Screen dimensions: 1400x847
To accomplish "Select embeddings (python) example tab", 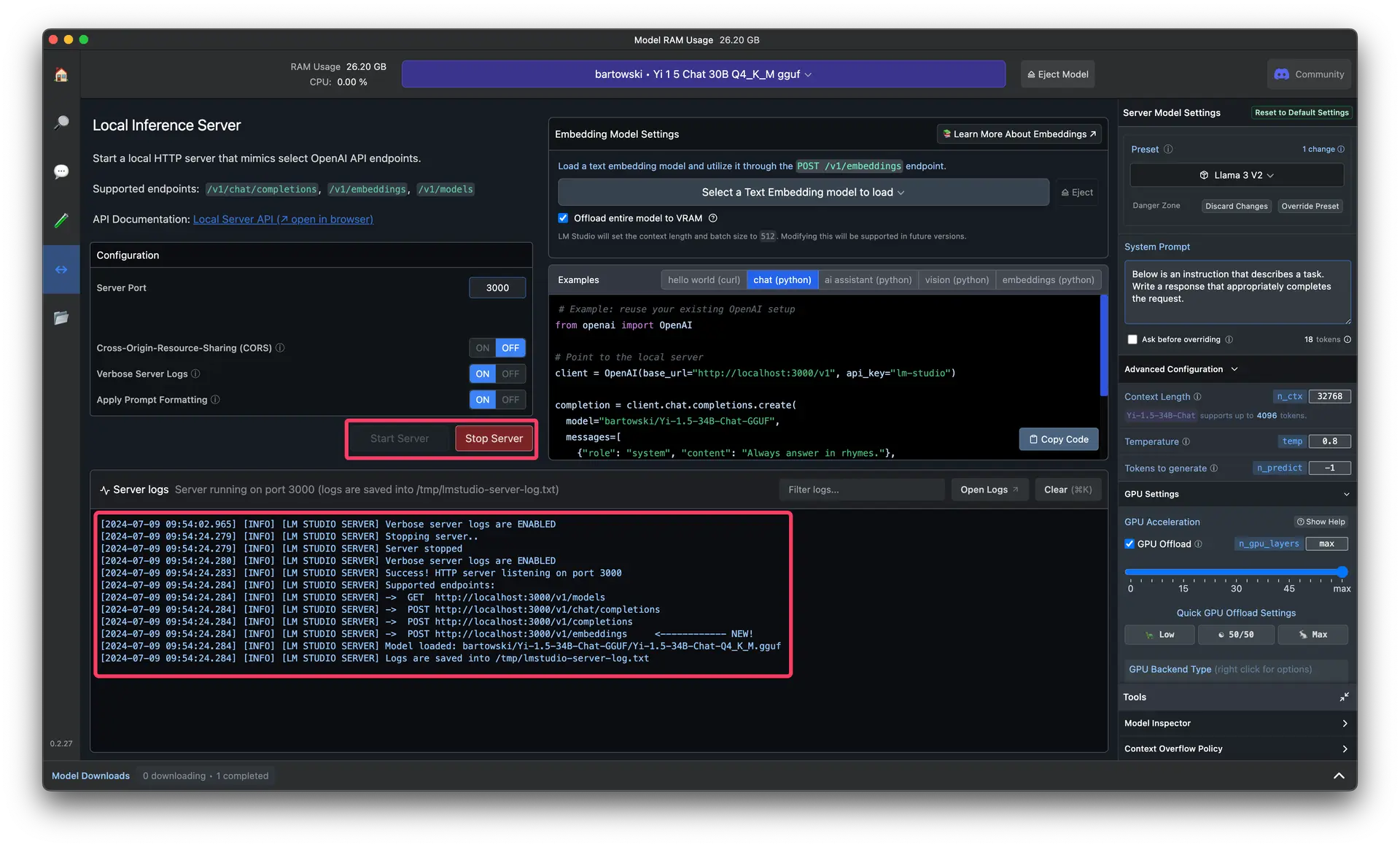I will point(1048,280).
